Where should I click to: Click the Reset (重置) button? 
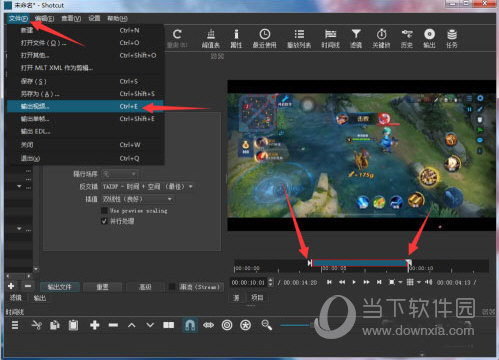point(102,287)
